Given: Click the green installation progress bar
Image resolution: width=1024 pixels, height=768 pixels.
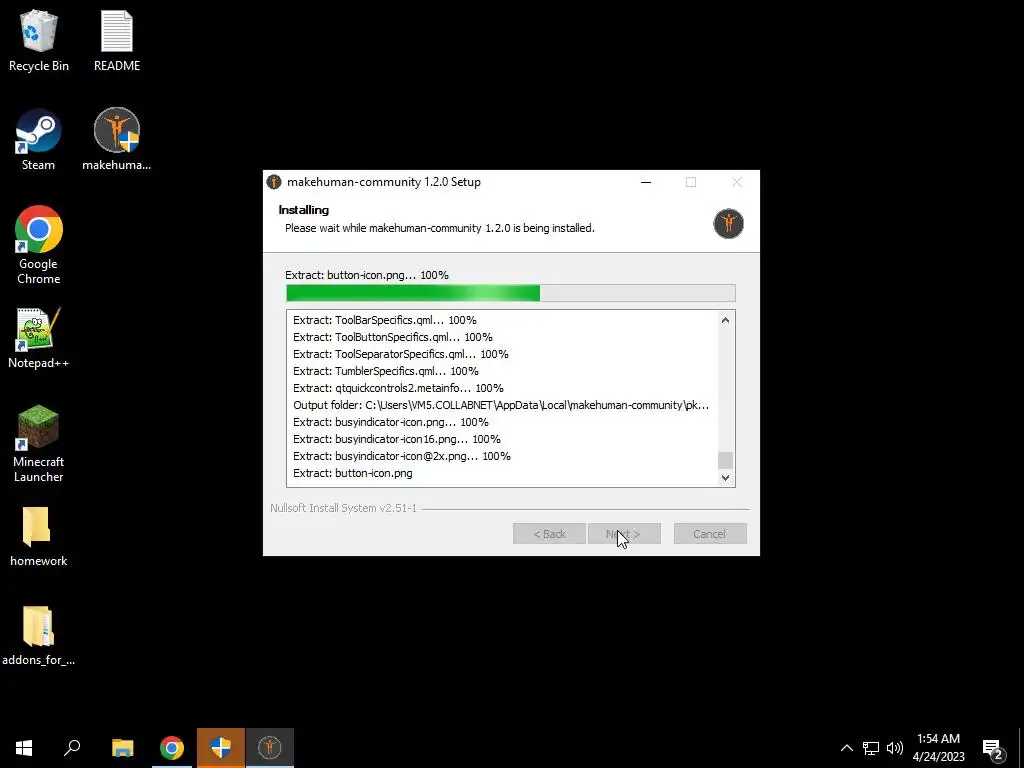Looking at the screenshot, I should [x=511, y=293].
